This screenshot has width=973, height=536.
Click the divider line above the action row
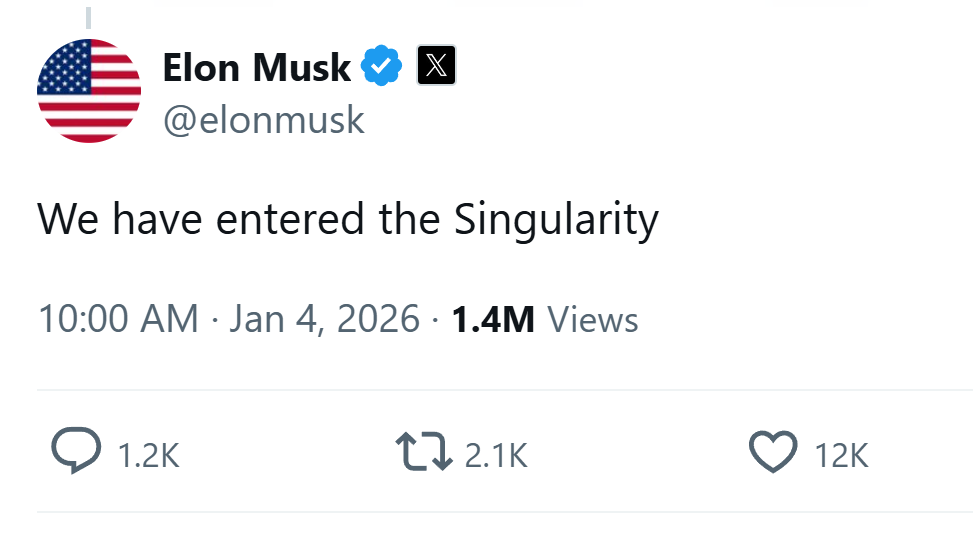(504, 390)
